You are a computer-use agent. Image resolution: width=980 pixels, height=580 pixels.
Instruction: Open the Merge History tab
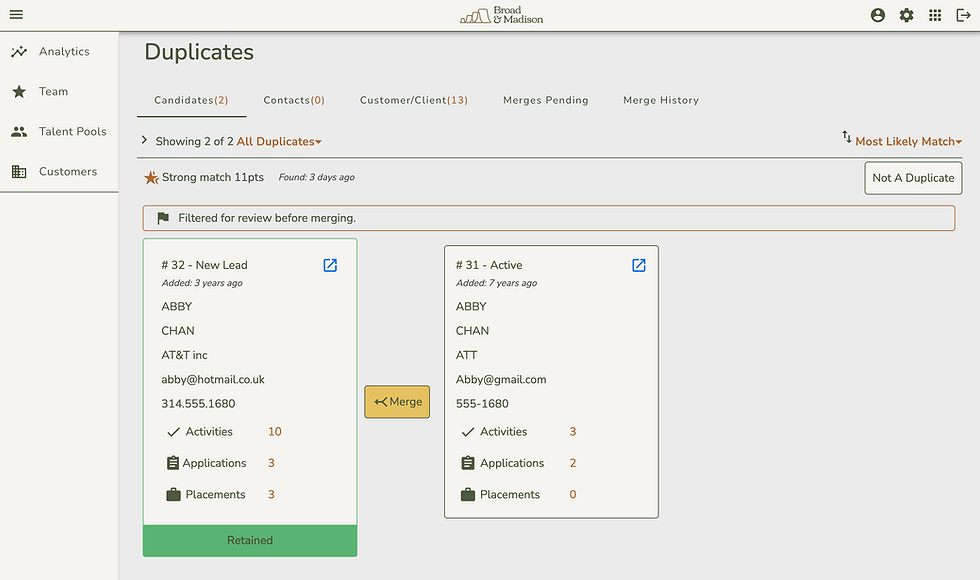[x=660, y=100]
